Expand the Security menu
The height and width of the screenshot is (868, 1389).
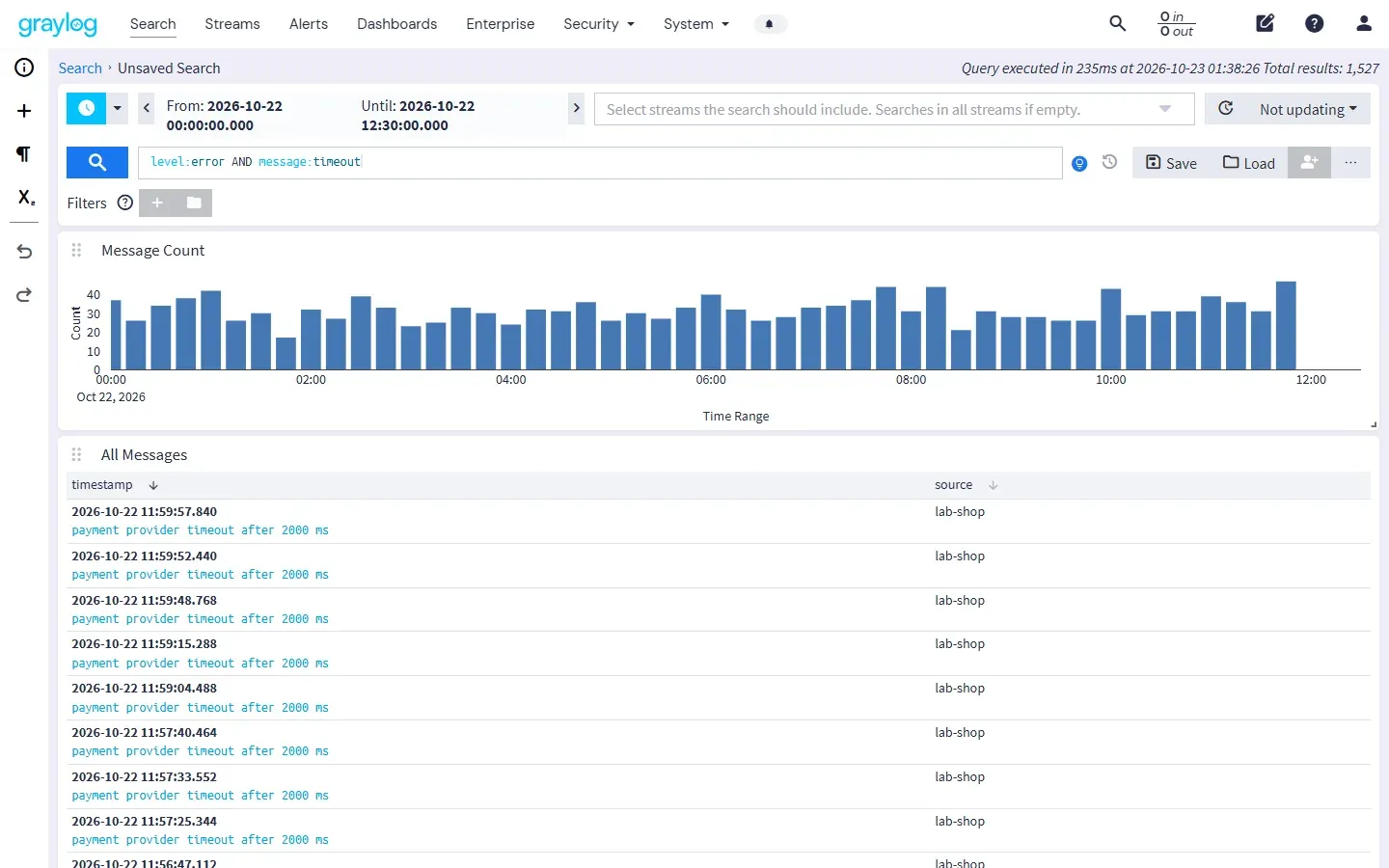599,24
